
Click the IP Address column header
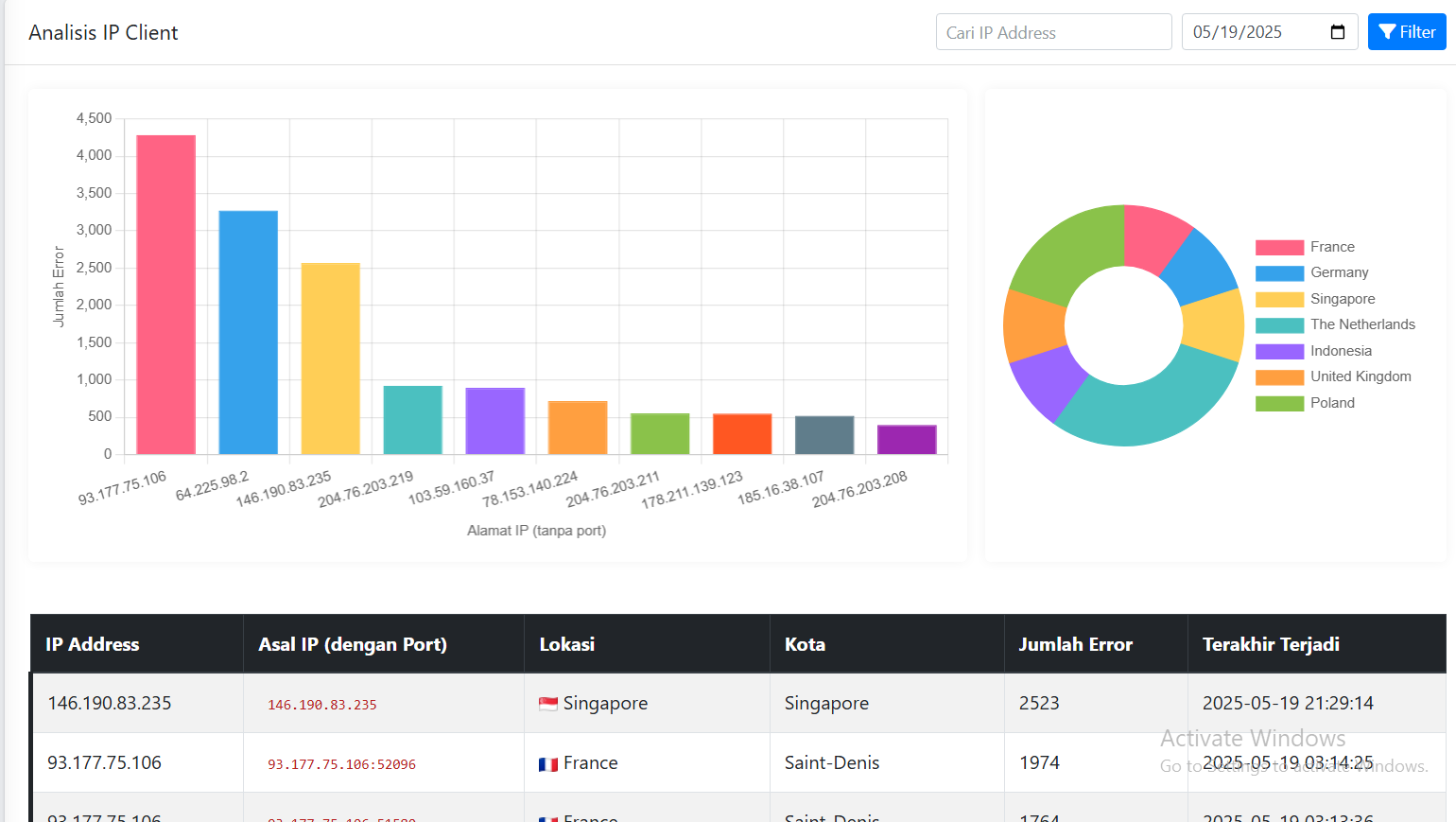(93, 644)
